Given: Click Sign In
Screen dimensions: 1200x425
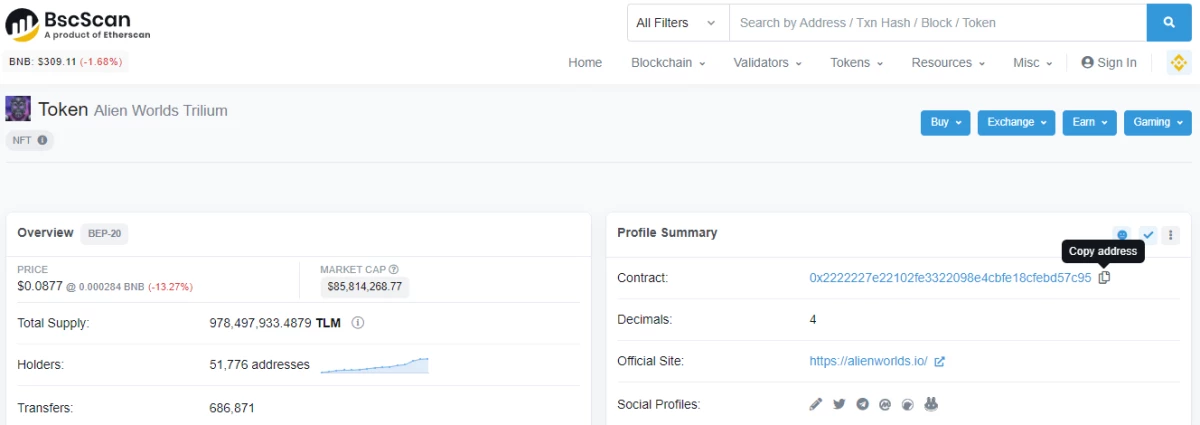Looking at the screenshot, I should click(1109, 63).
